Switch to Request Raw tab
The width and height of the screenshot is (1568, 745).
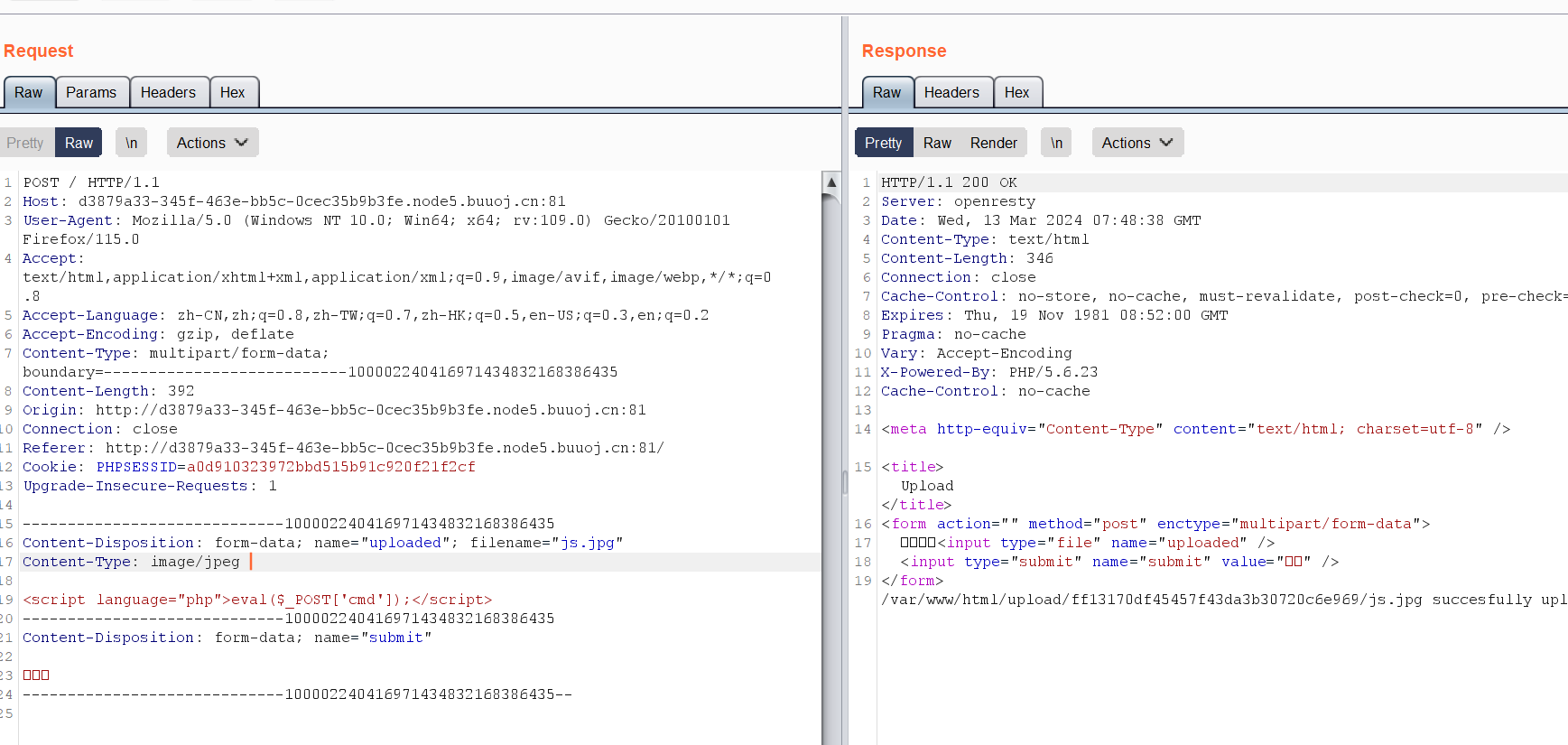29,92
